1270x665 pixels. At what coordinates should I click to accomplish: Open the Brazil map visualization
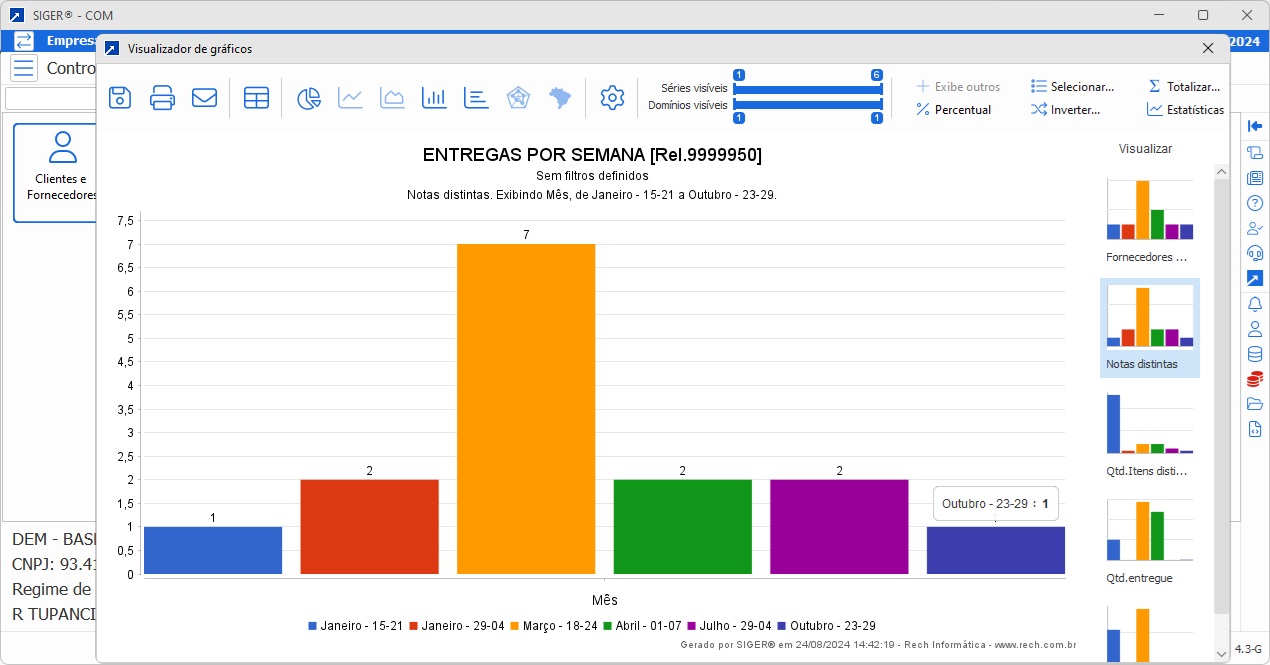(559, 97)
